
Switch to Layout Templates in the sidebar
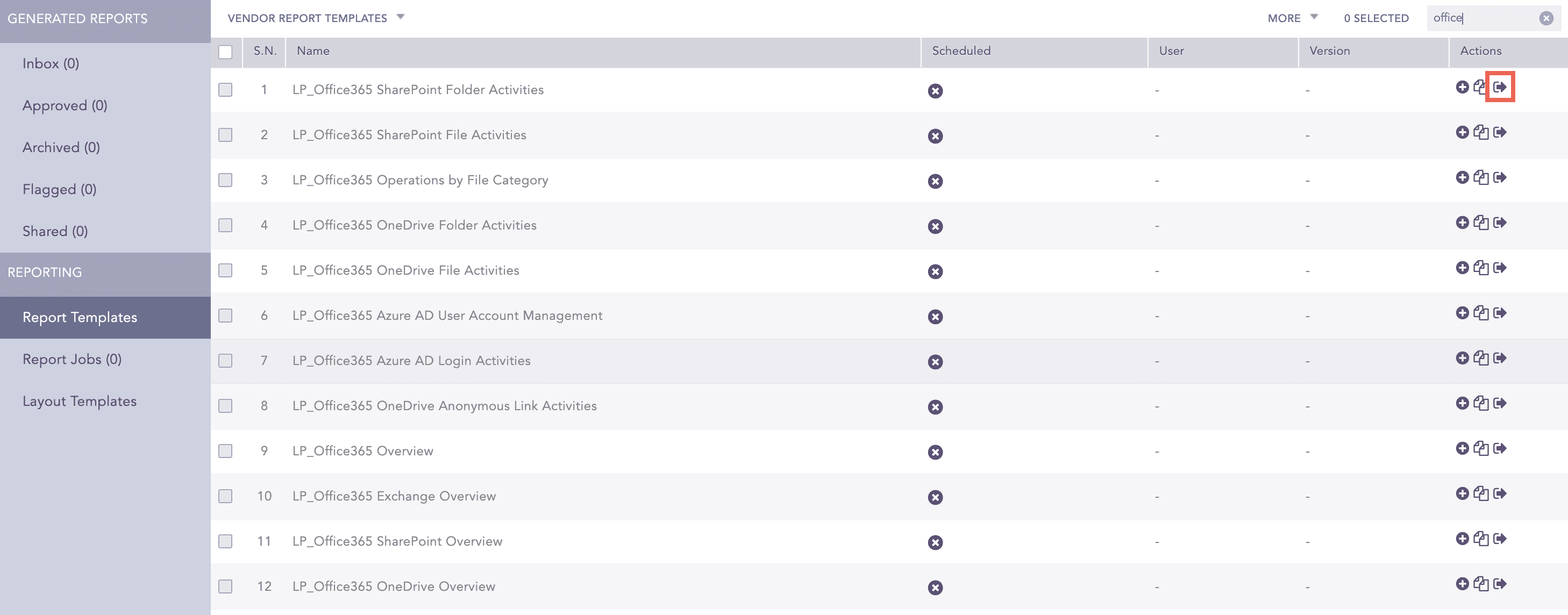(79, 401)
